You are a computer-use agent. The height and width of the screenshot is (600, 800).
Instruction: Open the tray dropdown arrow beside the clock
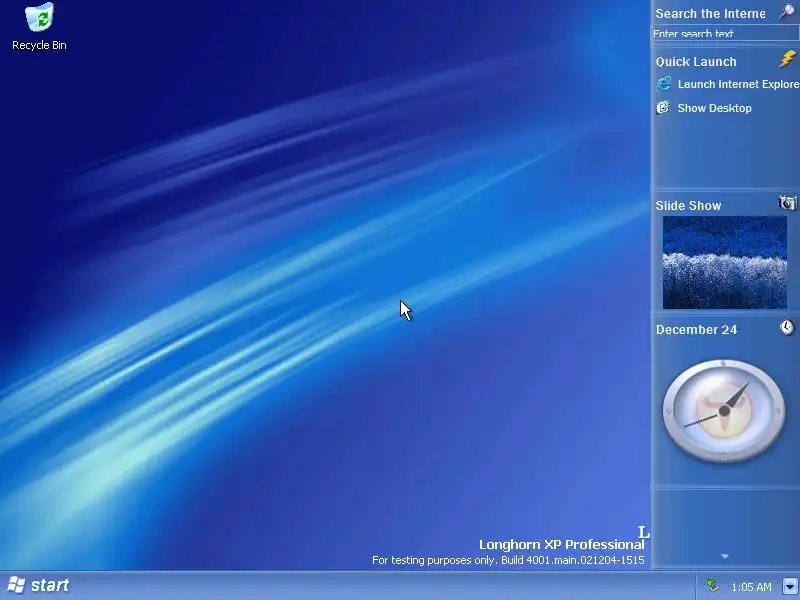point(790,586)
